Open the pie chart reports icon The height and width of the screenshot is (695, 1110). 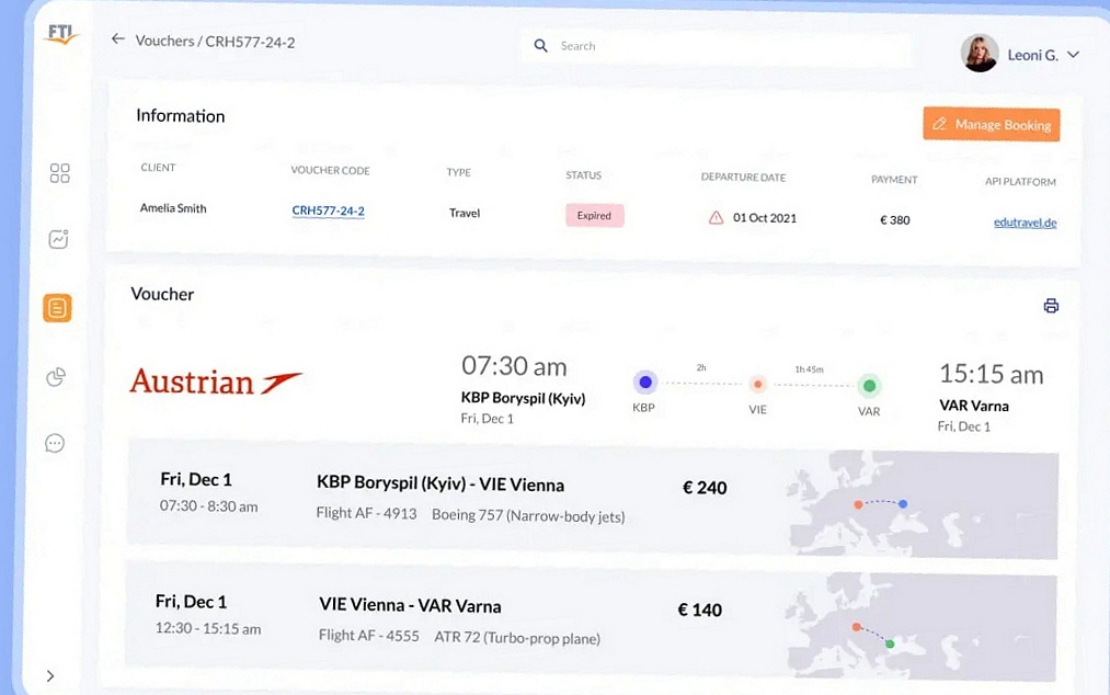(x=57, y=377)
